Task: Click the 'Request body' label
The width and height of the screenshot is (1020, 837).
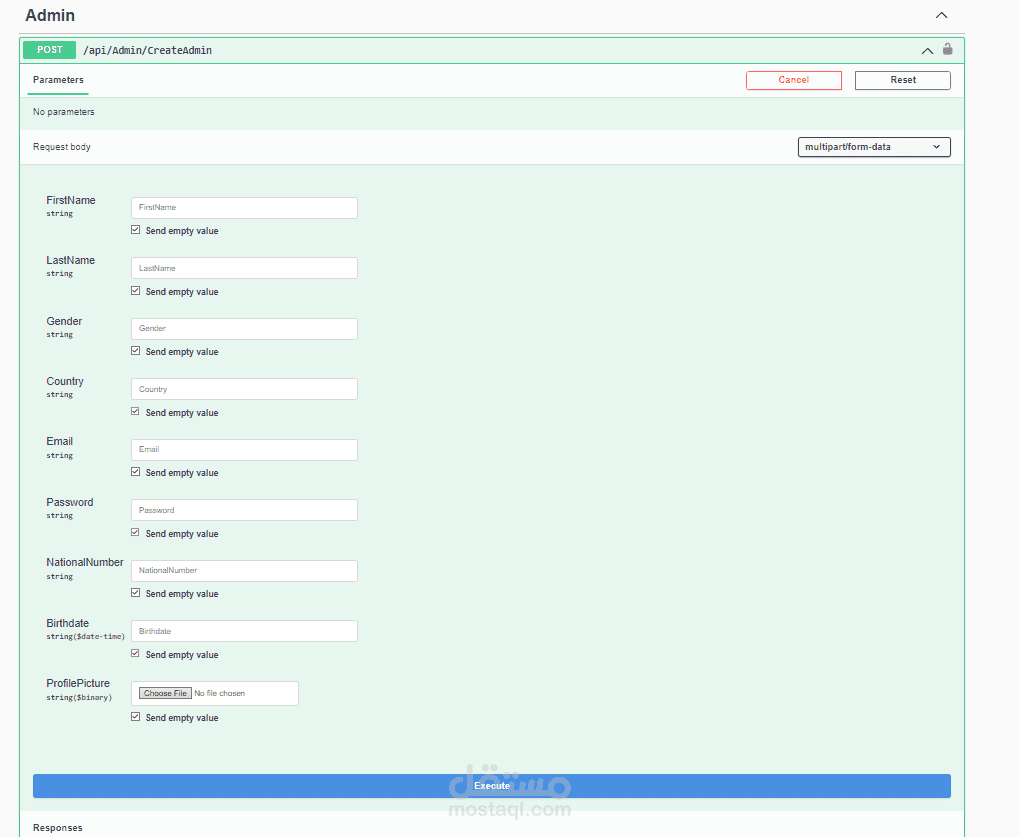Action: (x=62, y=147)
